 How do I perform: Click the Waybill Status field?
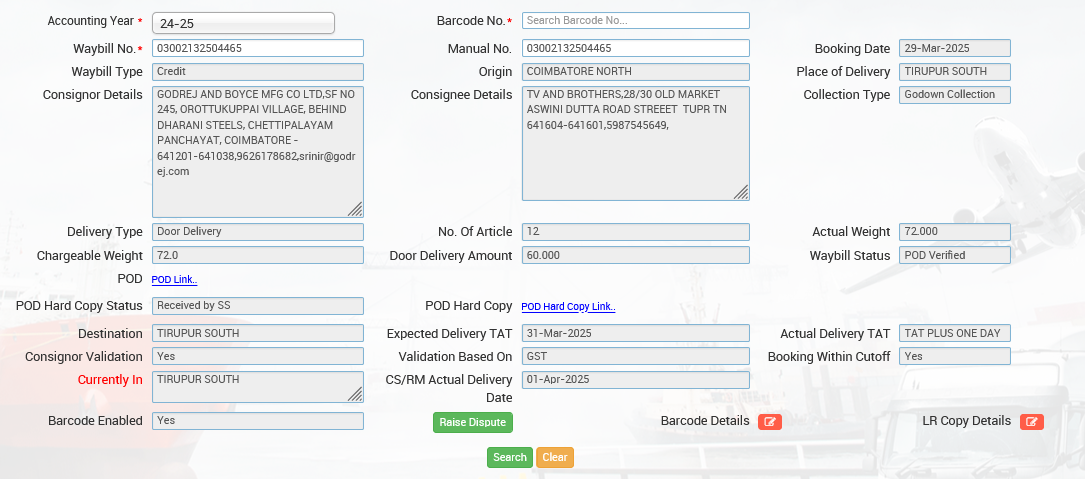coord(954,255)
